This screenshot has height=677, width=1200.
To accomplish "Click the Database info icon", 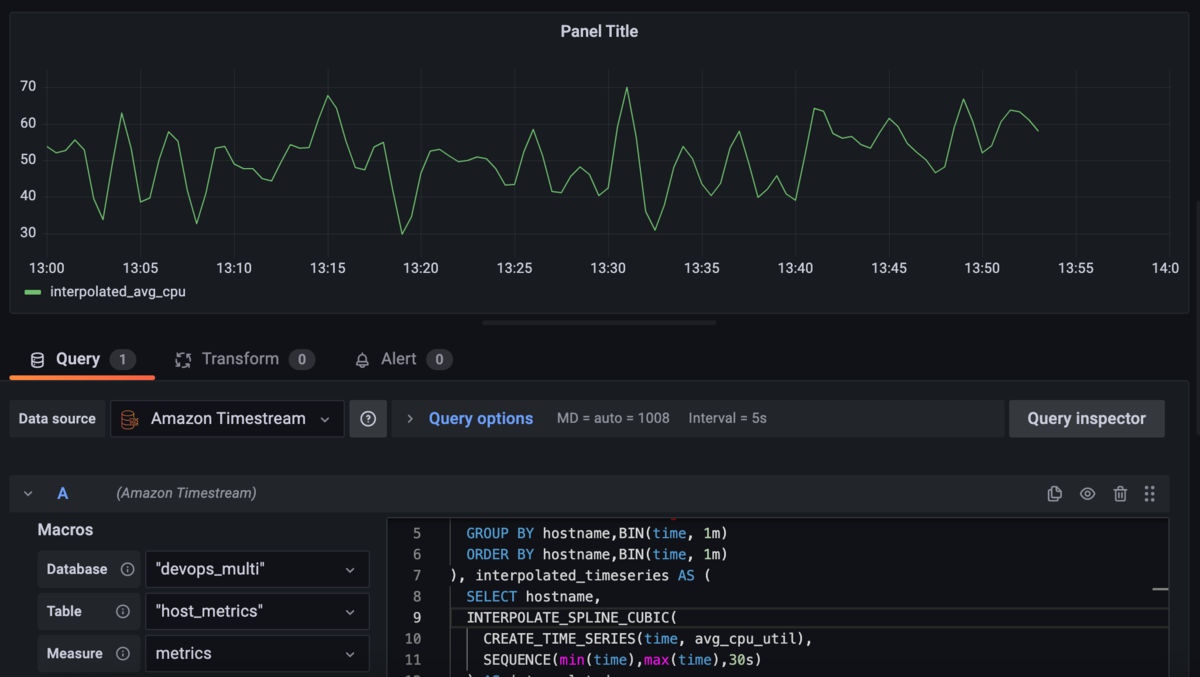I will click(127, 569).
